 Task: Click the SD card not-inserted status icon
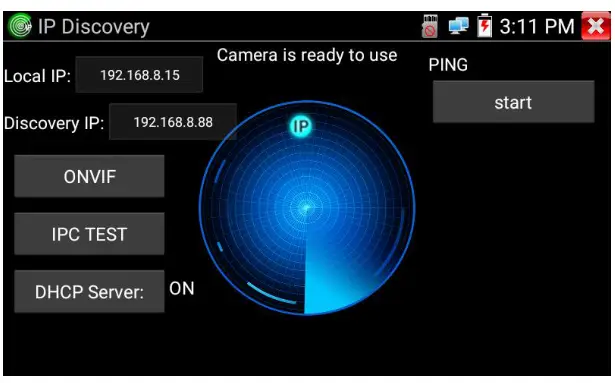click(x=429, y=26)
